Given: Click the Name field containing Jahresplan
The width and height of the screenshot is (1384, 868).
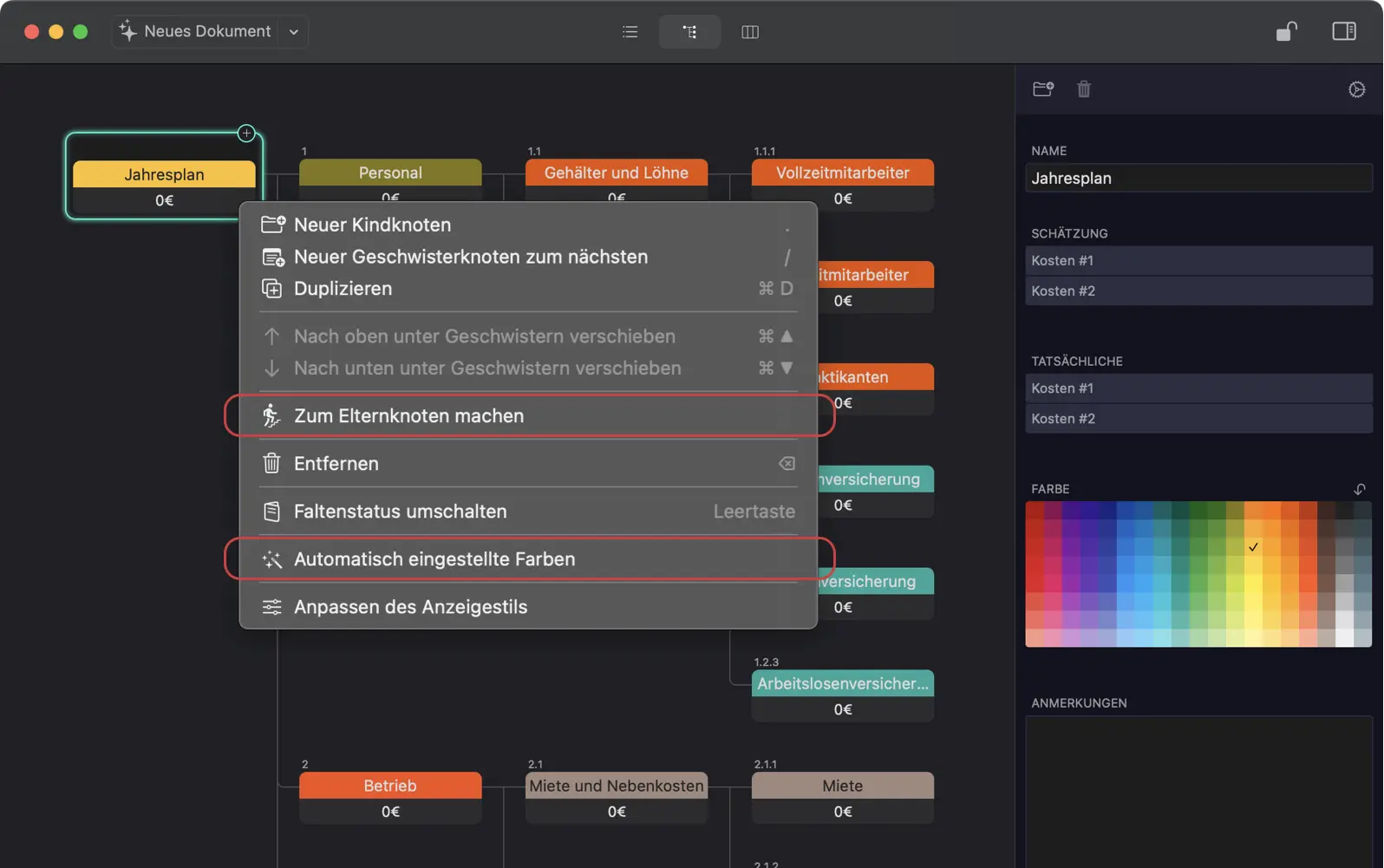Looking at the screenshot, I should pos(1198,179).
